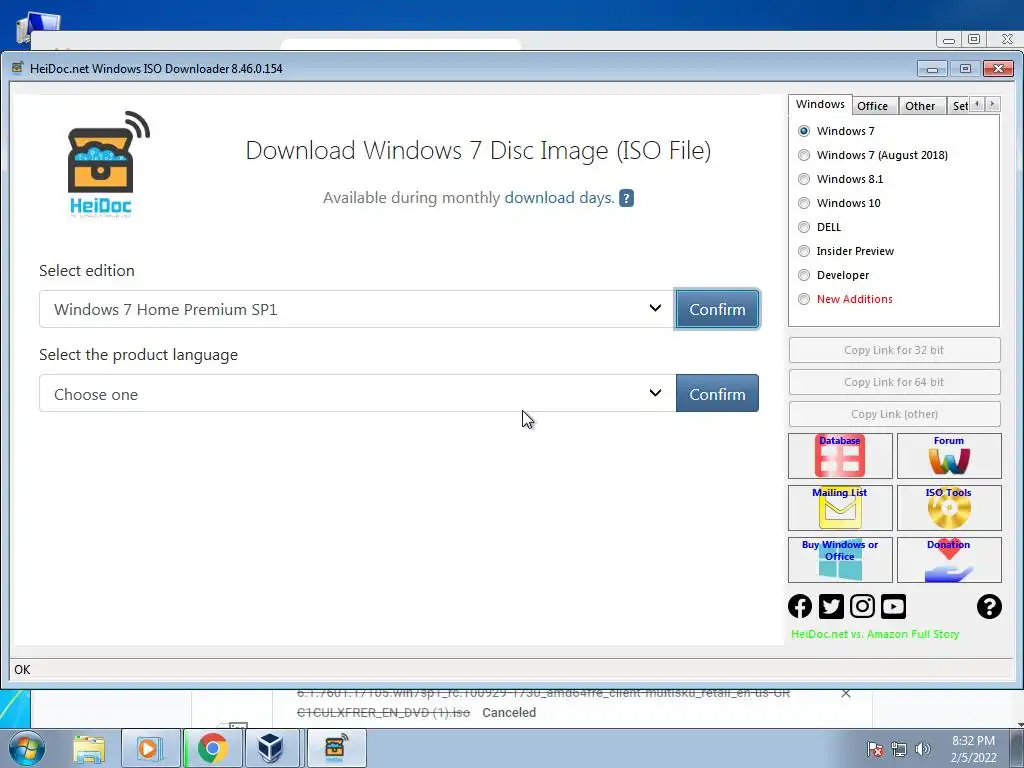This screenshot has width=1024, height=768.
Task: Expand the product language dropdown
Action: click(357, 393)
